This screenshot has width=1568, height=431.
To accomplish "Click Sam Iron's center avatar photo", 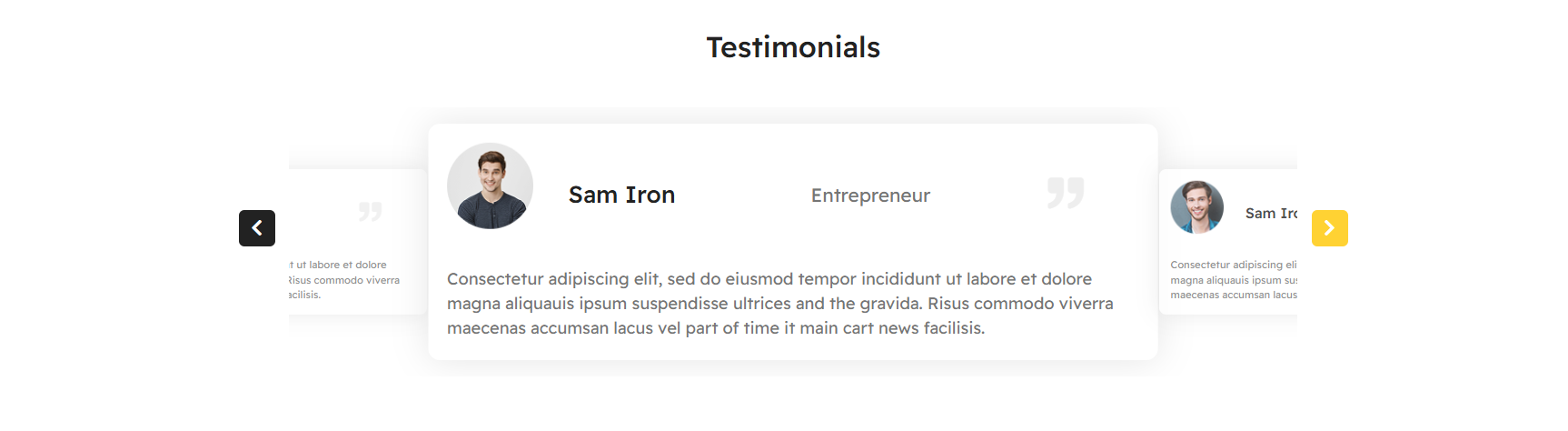I will [490, 185].
